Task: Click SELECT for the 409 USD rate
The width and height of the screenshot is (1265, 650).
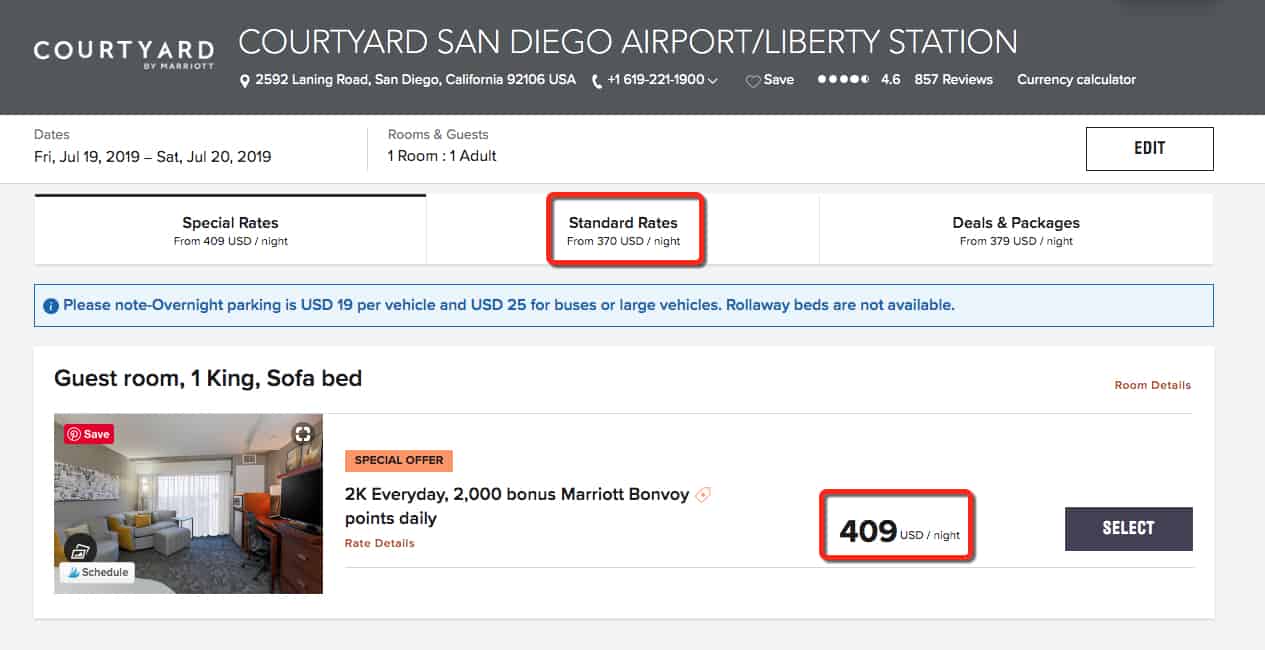Action: click(1129, 529)
